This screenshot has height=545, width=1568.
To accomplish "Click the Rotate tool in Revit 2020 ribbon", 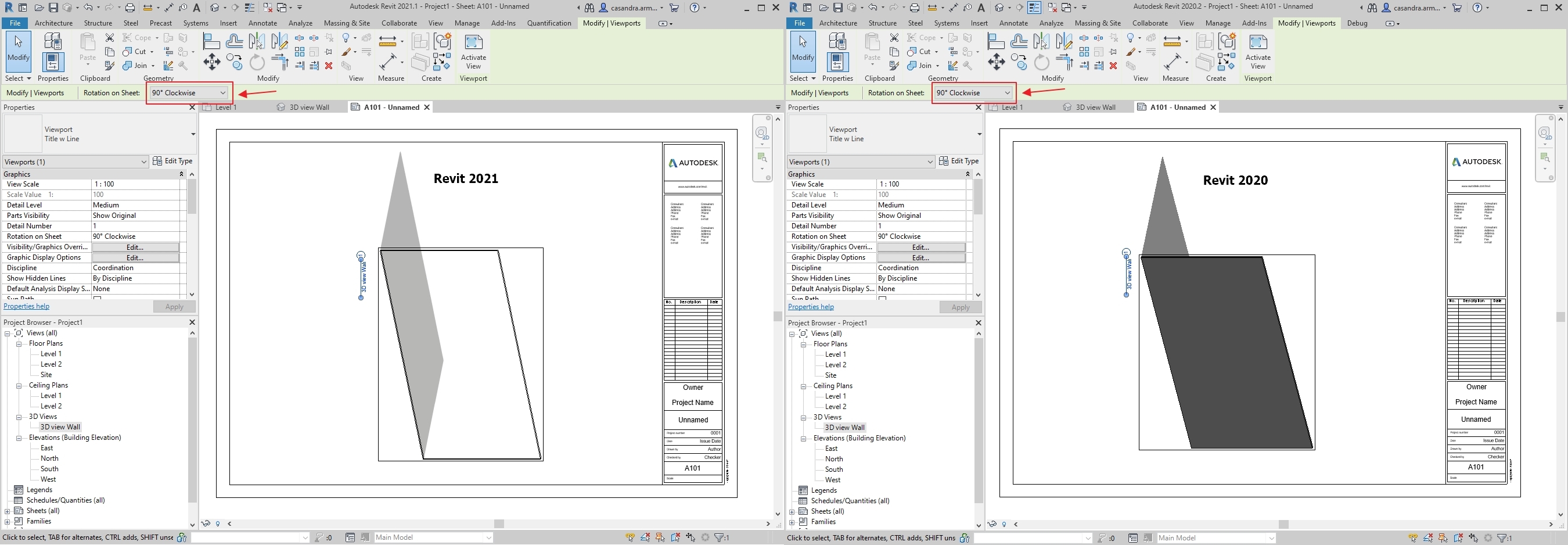I will click(1041, 62).
